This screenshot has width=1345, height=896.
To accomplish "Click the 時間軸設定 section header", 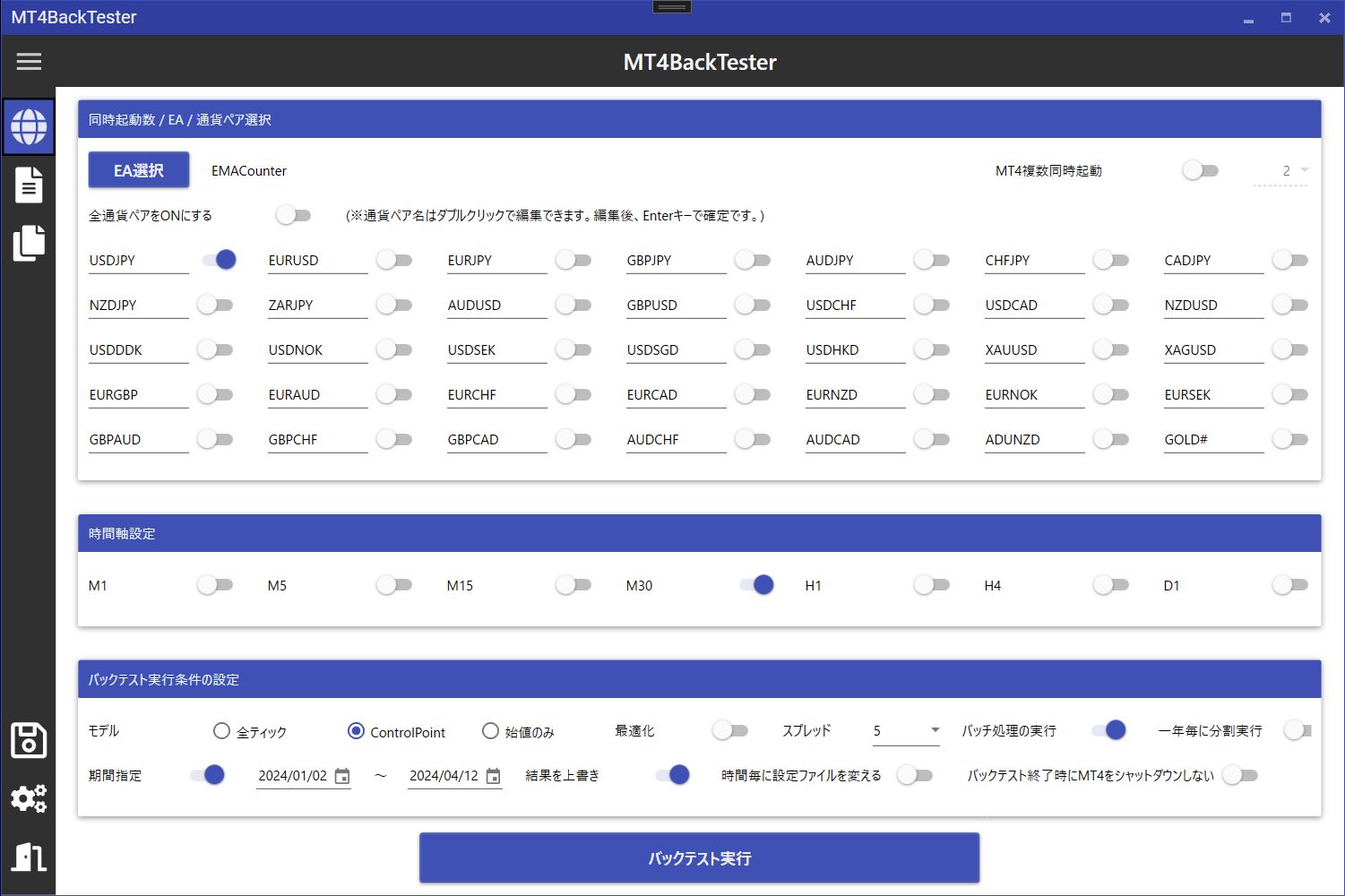I will (699, 533).
